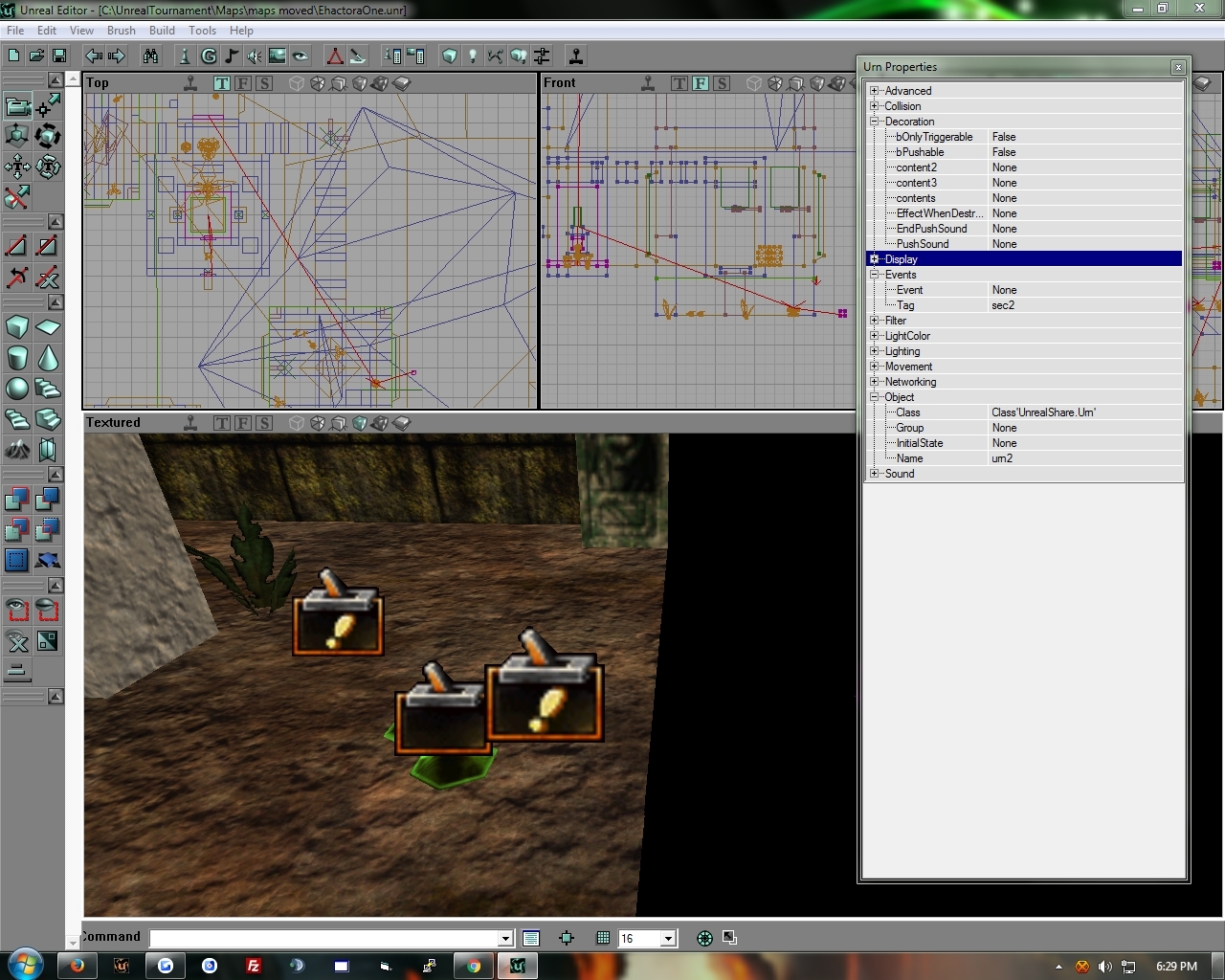Open the Help menu
The width and height of the screenshot is (1225, 980).
point(241,31)
